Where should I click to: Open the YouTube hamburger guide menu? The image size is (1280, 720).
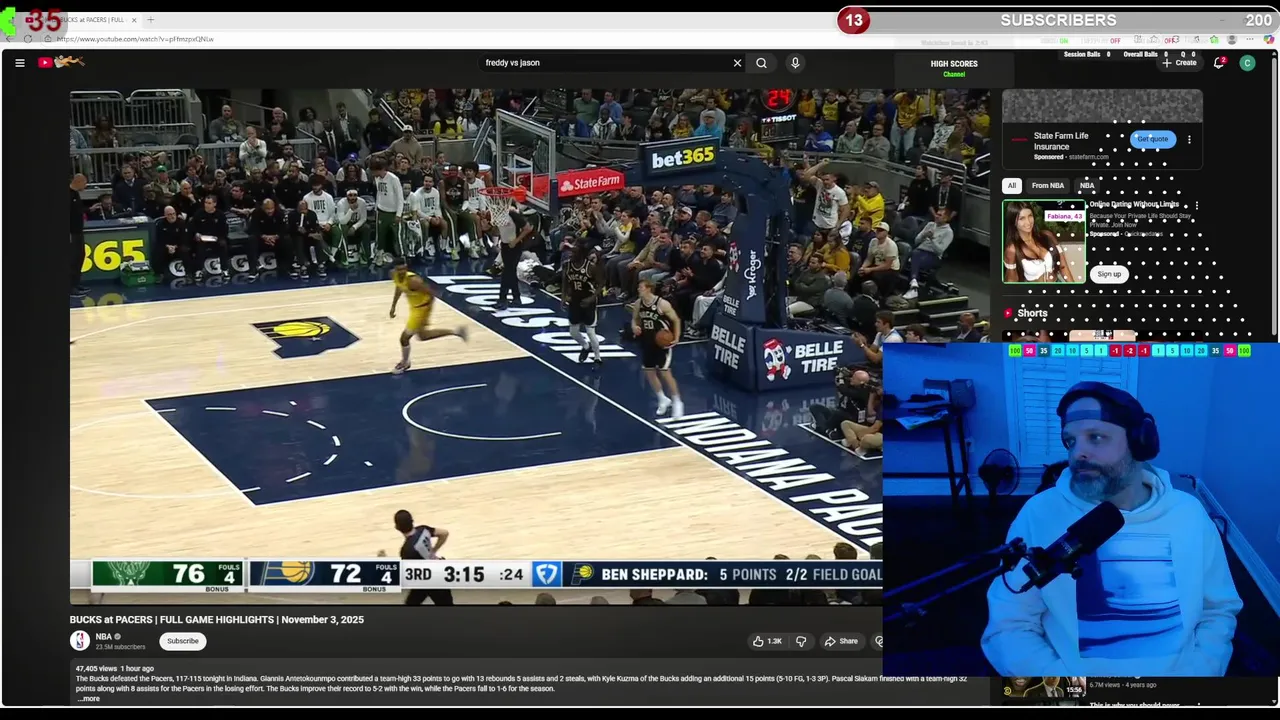click(19, 63)
